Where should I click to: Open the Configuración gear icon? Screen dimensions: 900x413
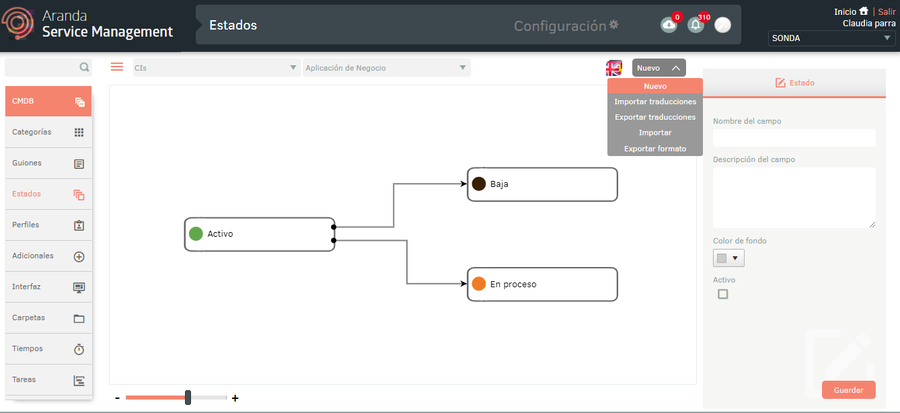point(614,25)
